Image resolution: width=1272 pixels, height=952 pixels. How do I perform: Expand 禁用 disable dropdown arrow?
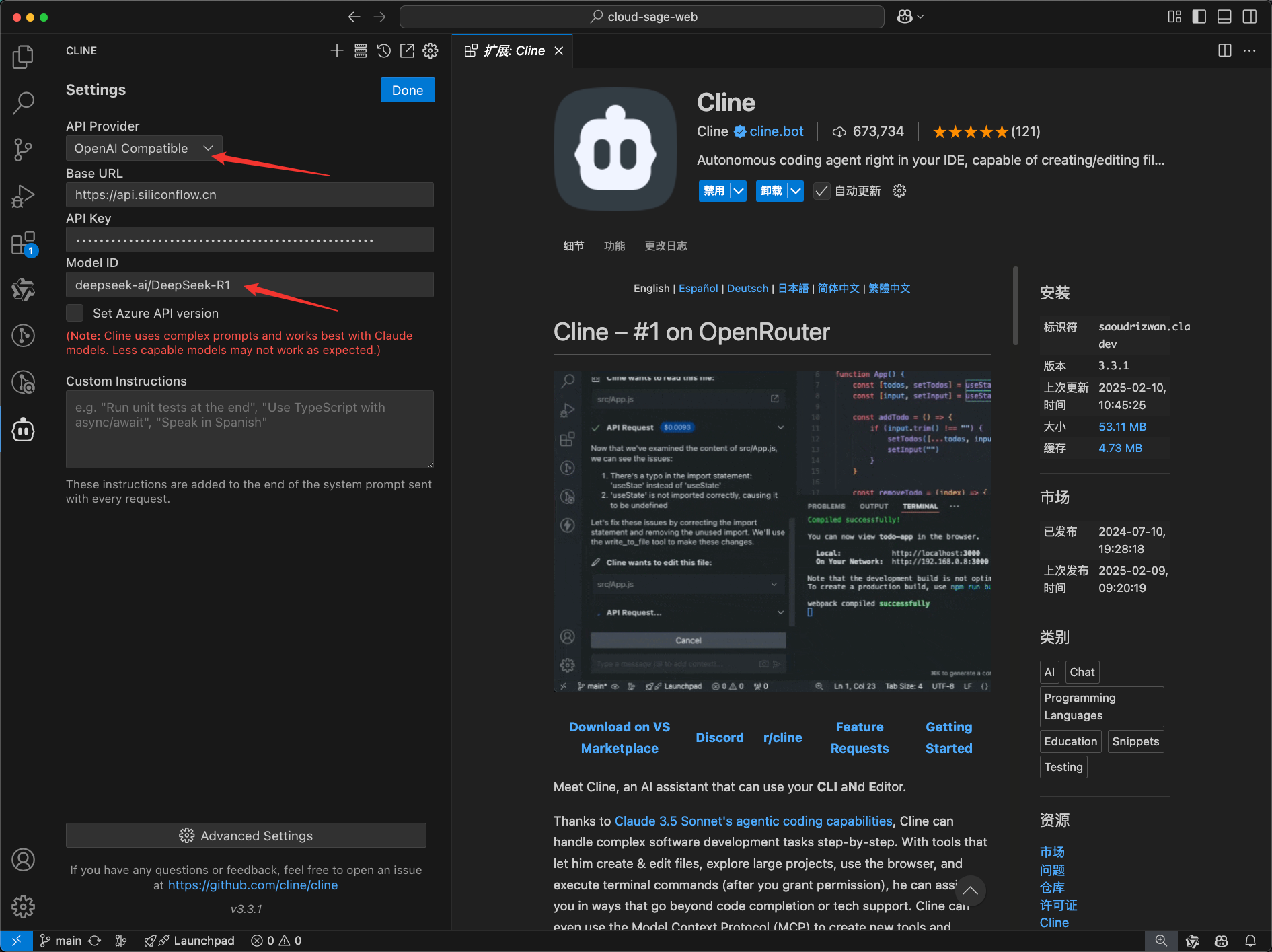(739, 191)
